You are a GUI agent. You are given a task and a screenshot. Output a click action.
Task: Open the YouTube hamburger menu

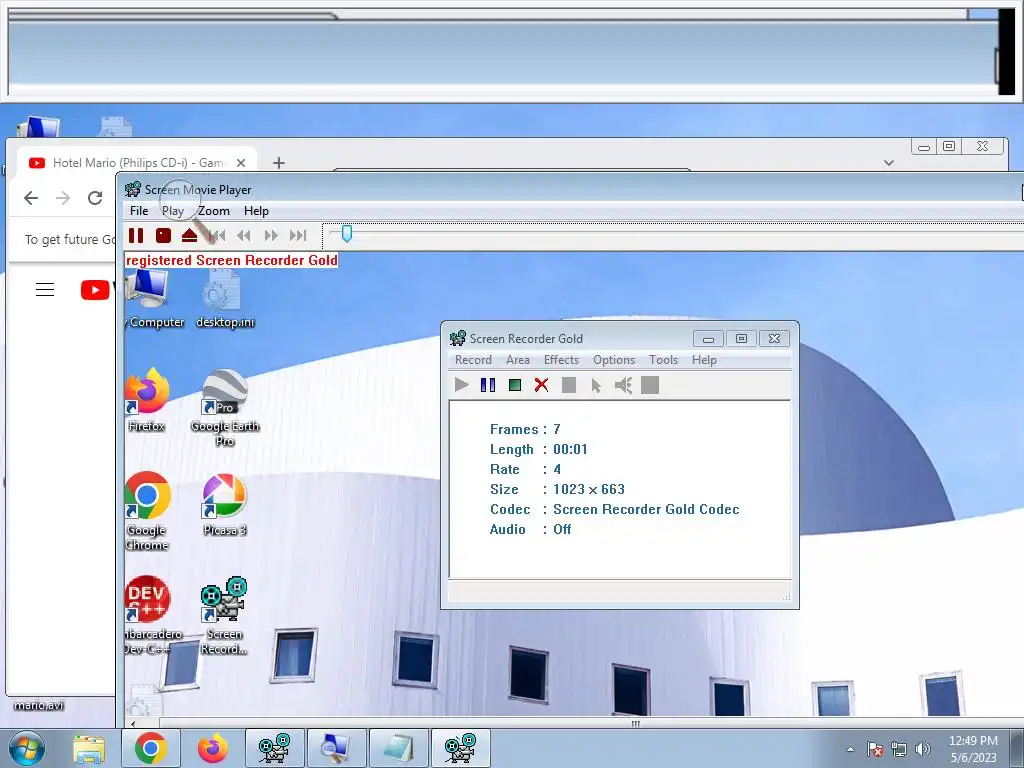point(45,289)
